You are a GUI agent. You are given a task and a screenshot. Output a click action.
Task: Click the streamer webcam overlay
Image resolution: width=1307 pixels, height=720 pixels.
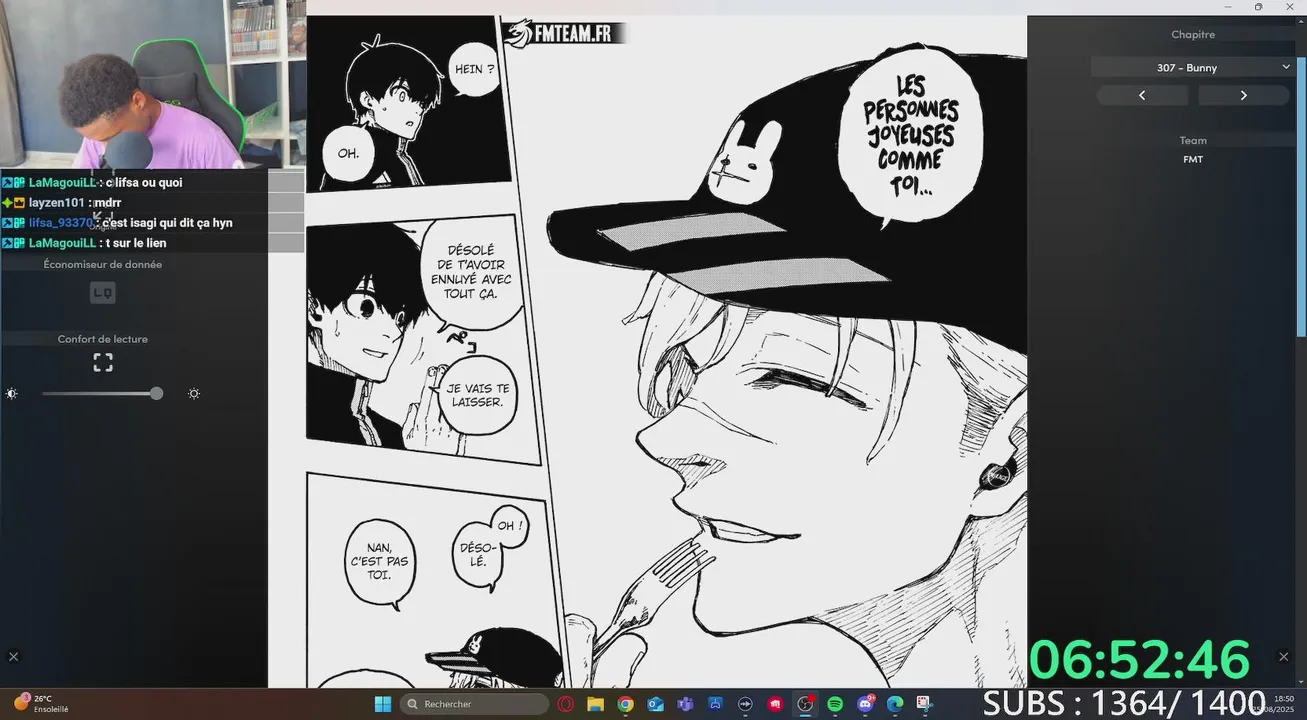pos(152,84)
